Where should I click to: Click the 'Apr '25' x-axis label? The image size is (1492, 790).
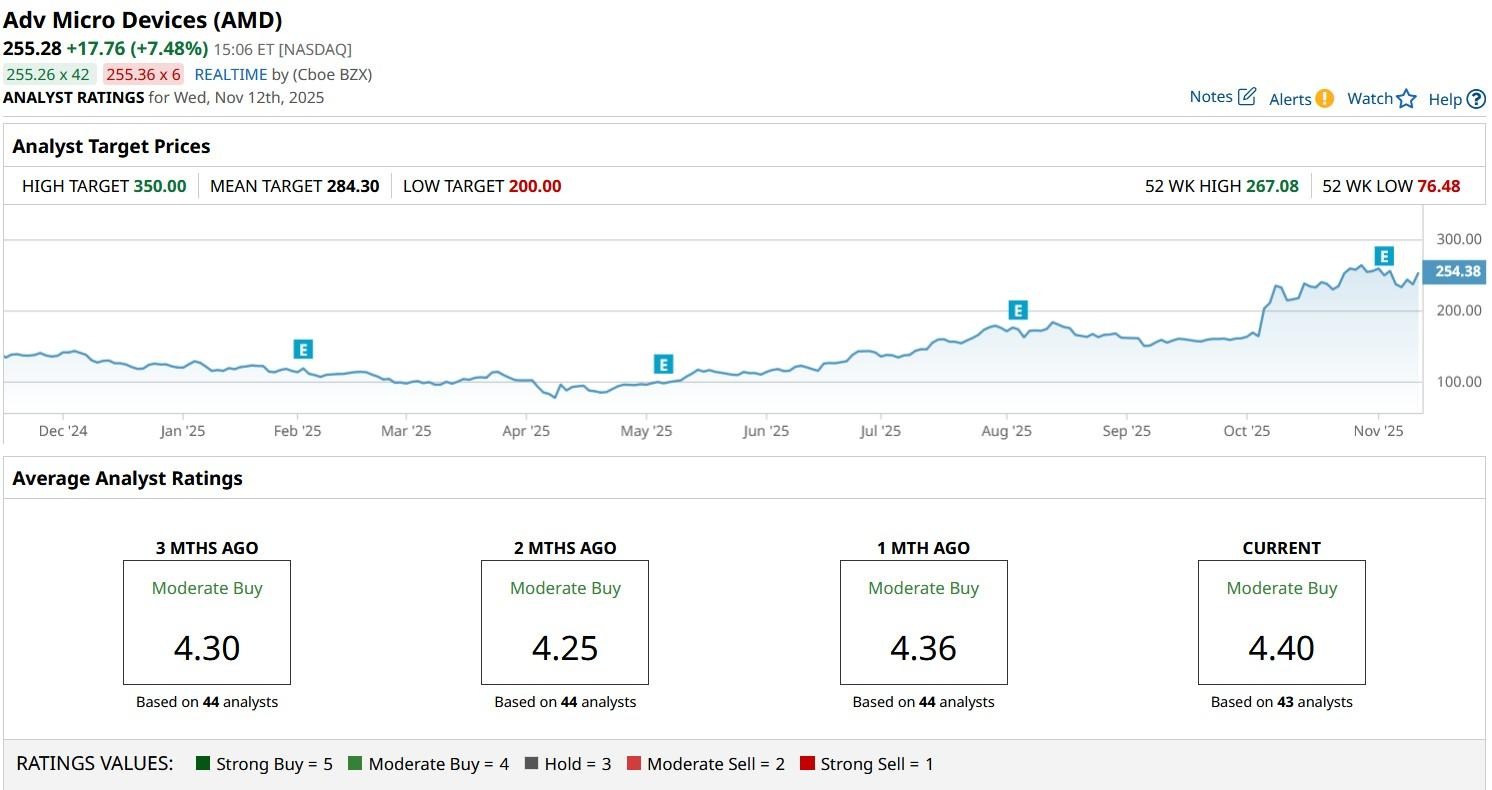coord(526,431)
